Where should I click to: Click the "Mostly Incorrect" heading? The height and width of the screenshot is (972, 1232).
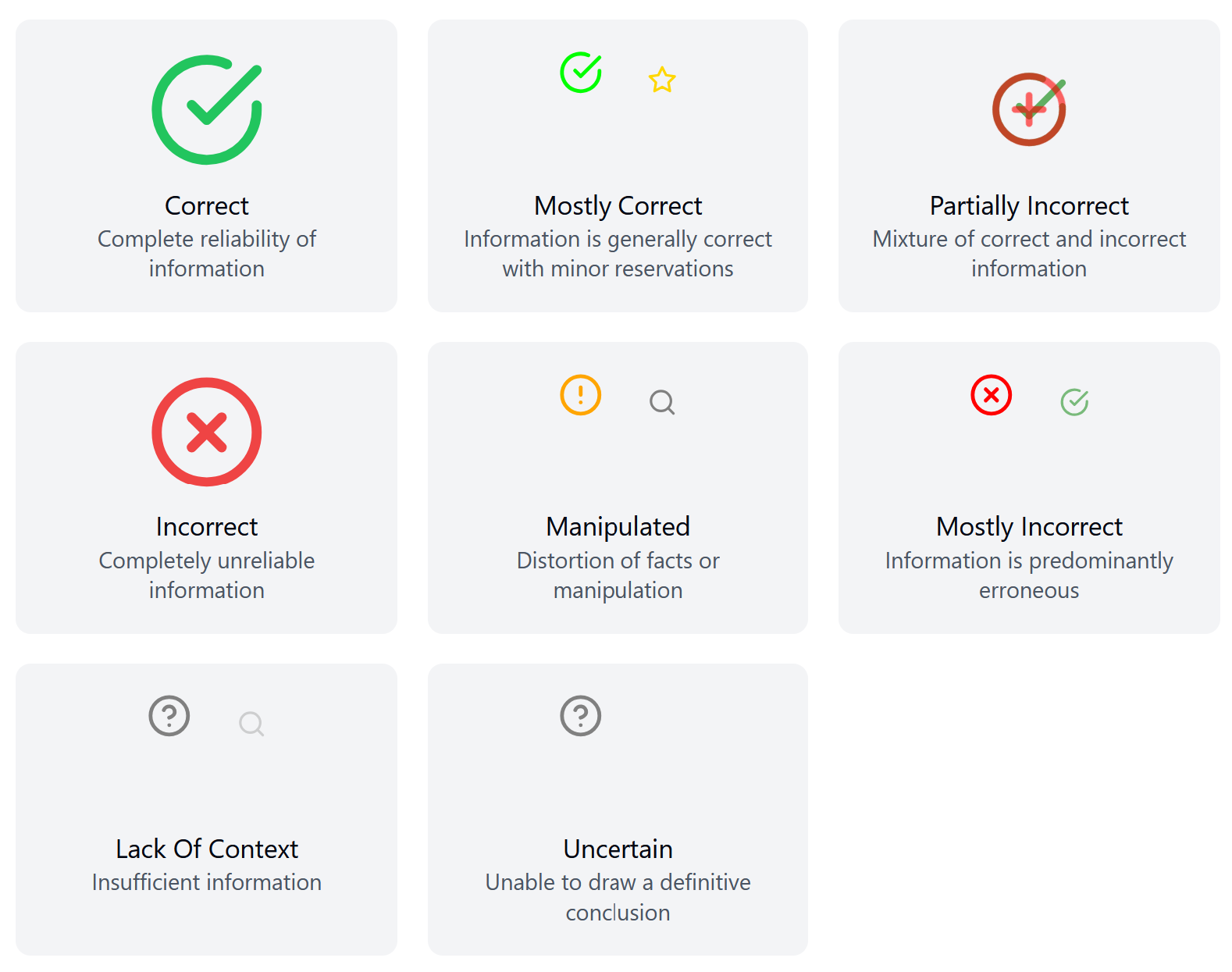point(1029,527)
